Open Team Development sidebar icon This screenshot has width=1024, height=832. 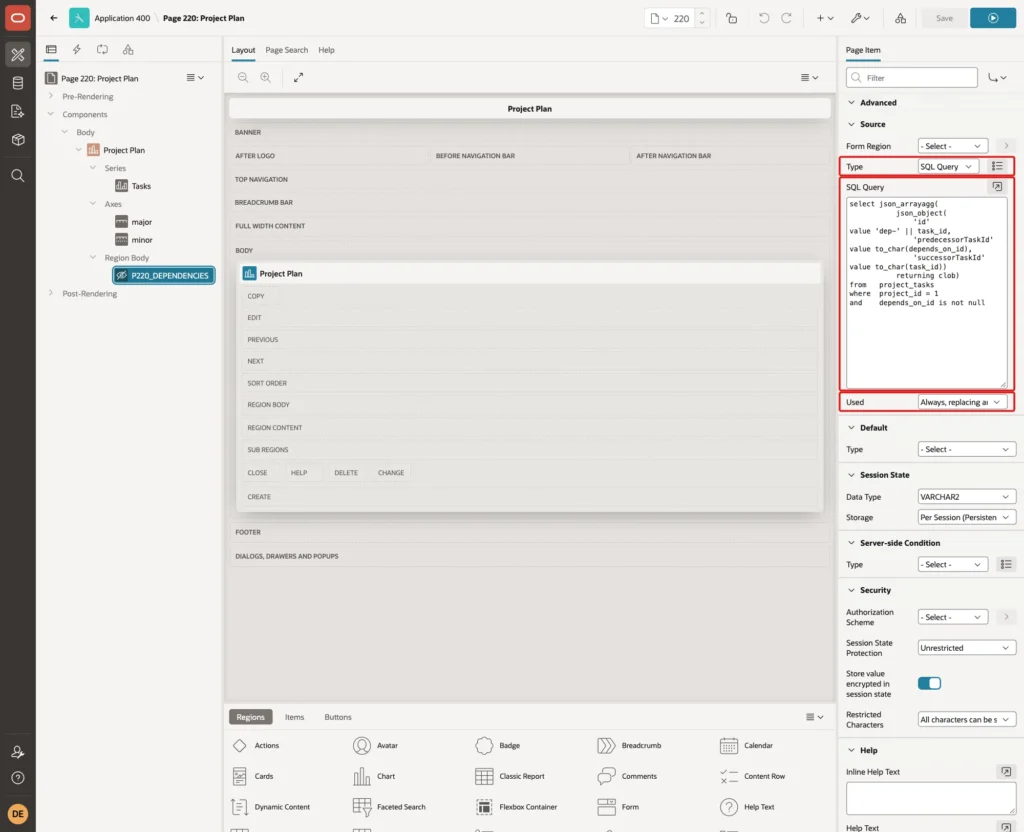point(18,111)
